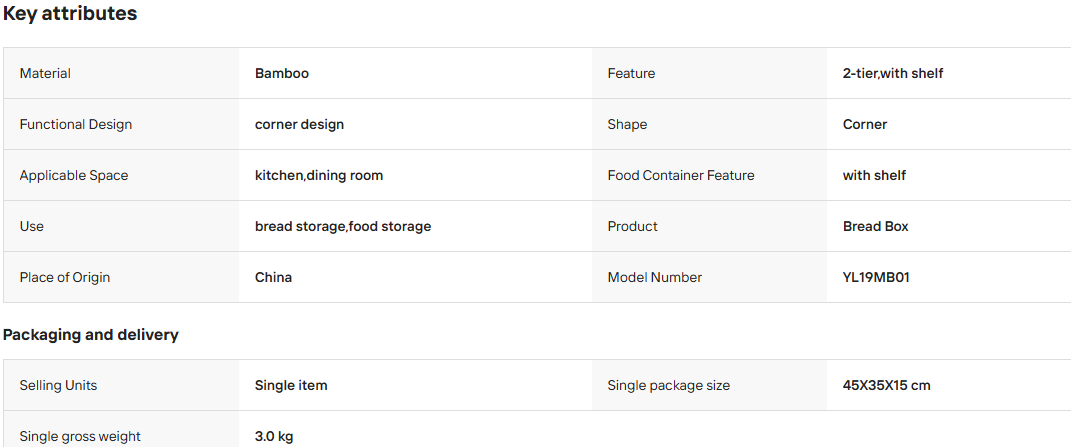Image resolution: width=1071 pixels, height=447 pixels.
Task: Click the Bread Box product value
Action: tap(876, 226)
